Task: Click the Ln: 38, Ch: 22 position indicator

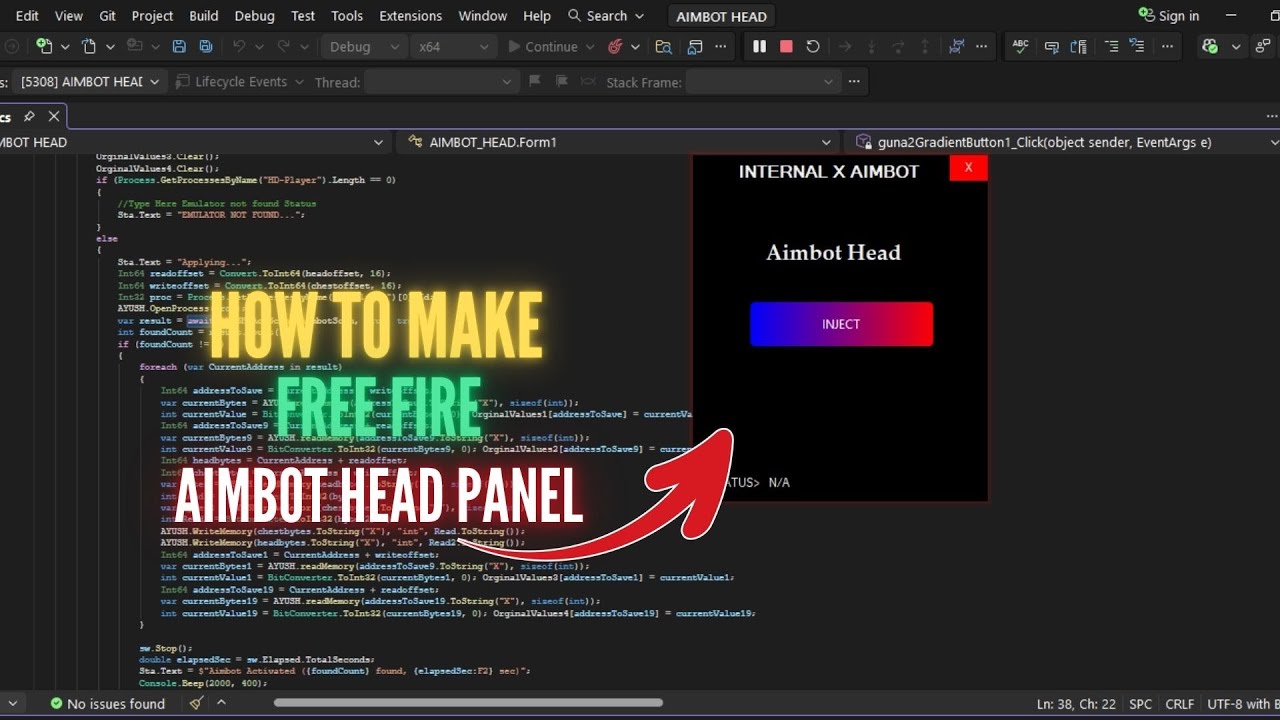Action: (x=1076, y=704)
